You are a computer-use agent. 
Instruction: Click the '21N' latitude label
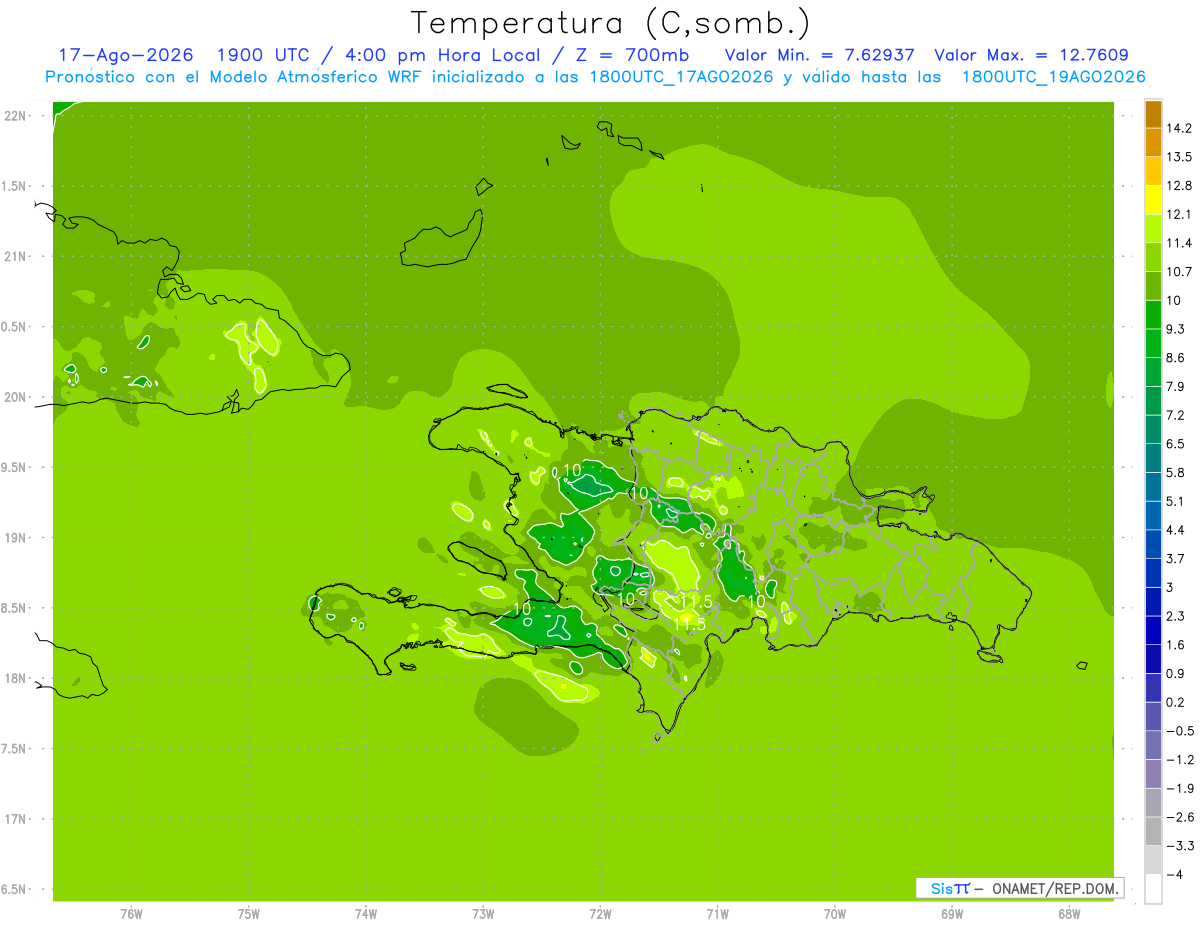(15, 257)
